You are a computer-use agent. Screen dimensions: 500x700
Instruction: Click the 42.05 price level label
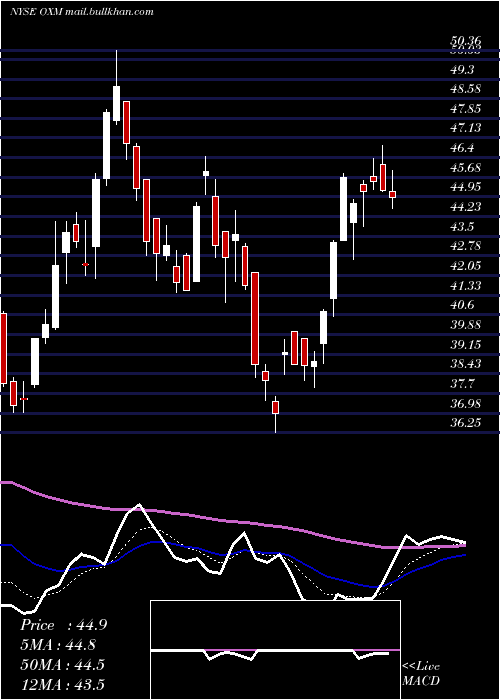pos(465,265)
